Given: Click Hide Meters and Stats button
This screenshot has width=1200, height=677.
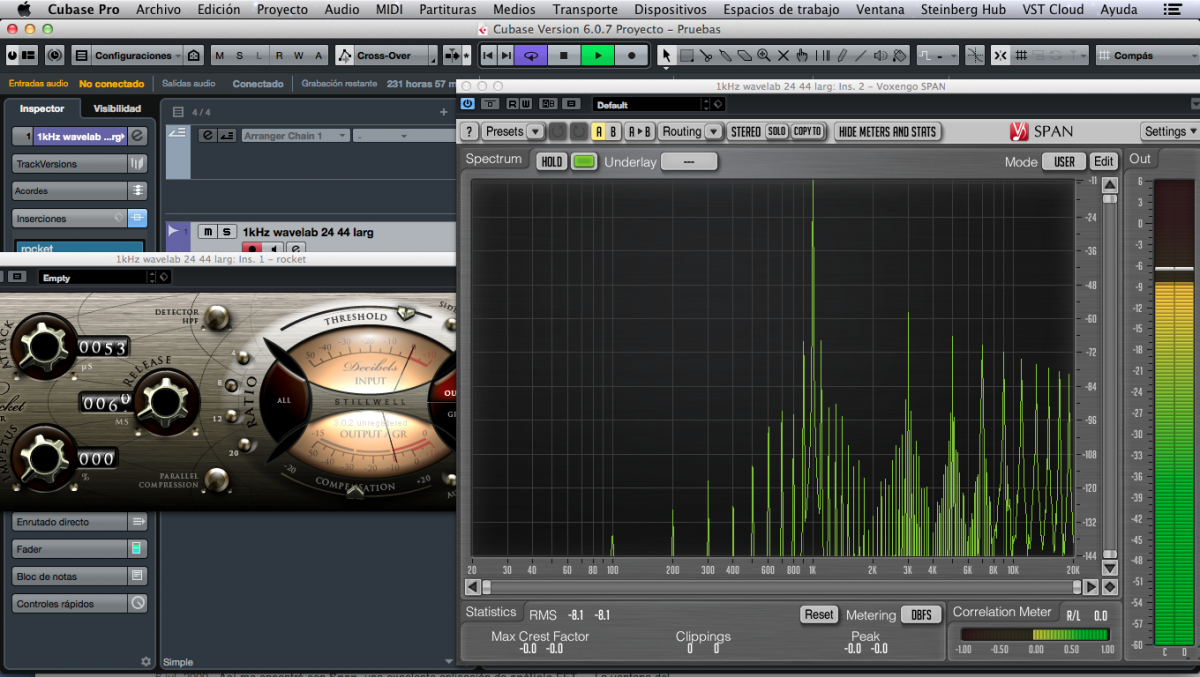Looking at the screenshot, I should click(887, 132).
